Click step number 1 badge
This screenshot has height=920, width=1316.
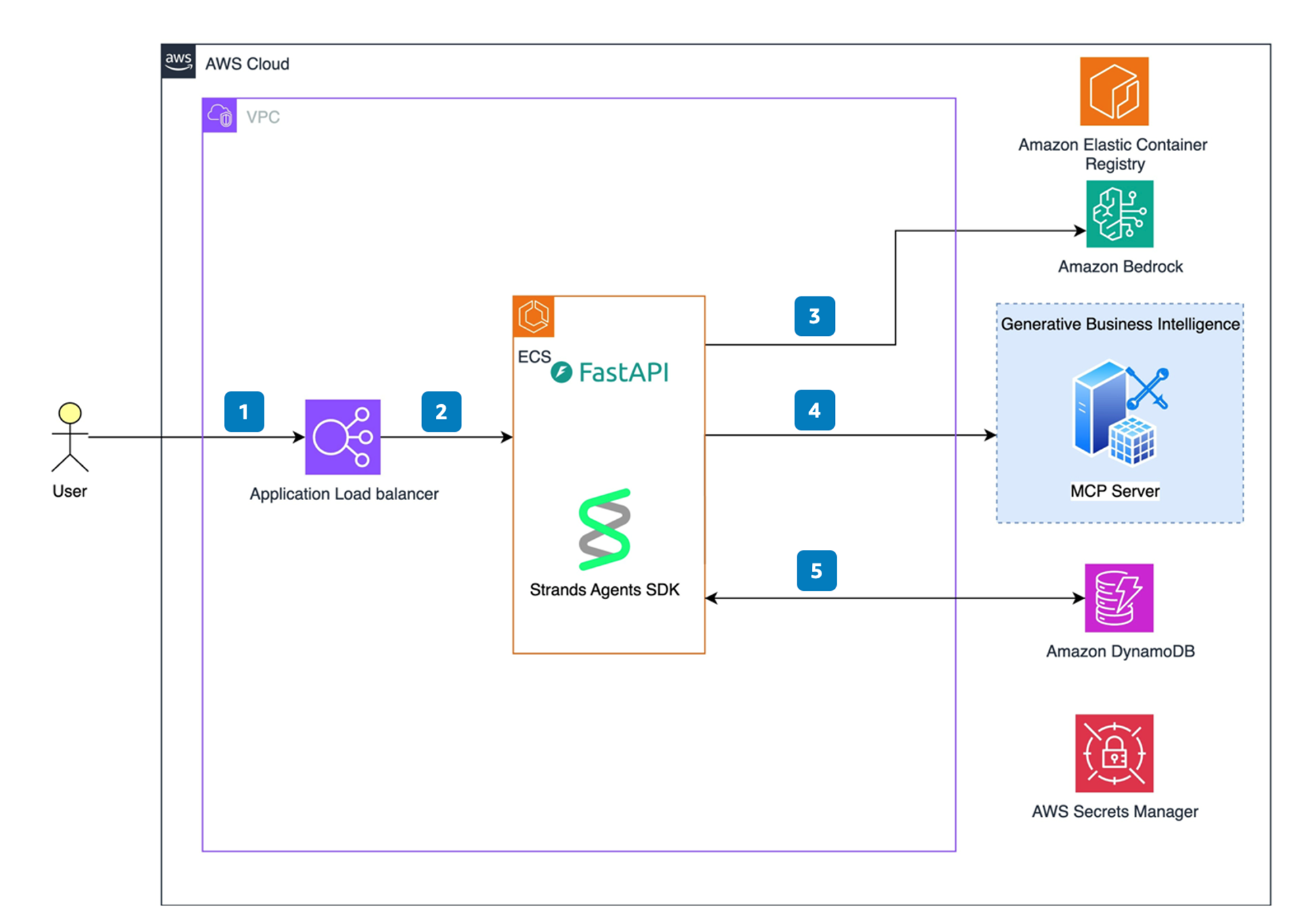coord(244,412)
